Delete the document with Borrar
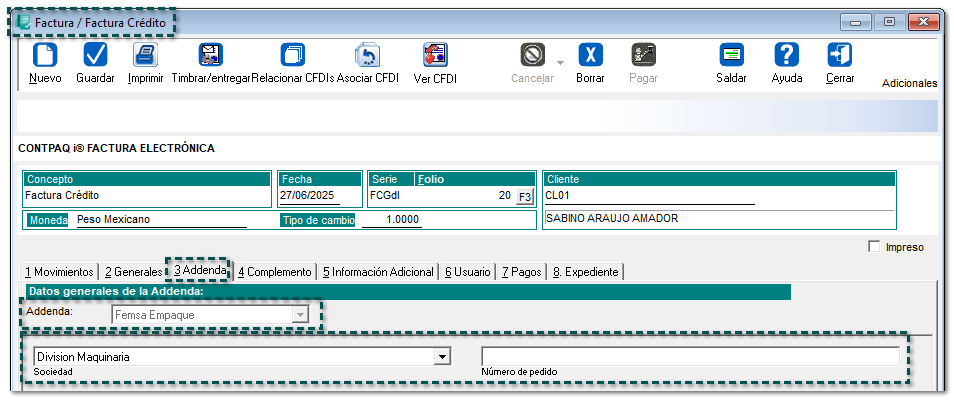The height and width of the screenshot is (400, 954). [x=590, y=55]
